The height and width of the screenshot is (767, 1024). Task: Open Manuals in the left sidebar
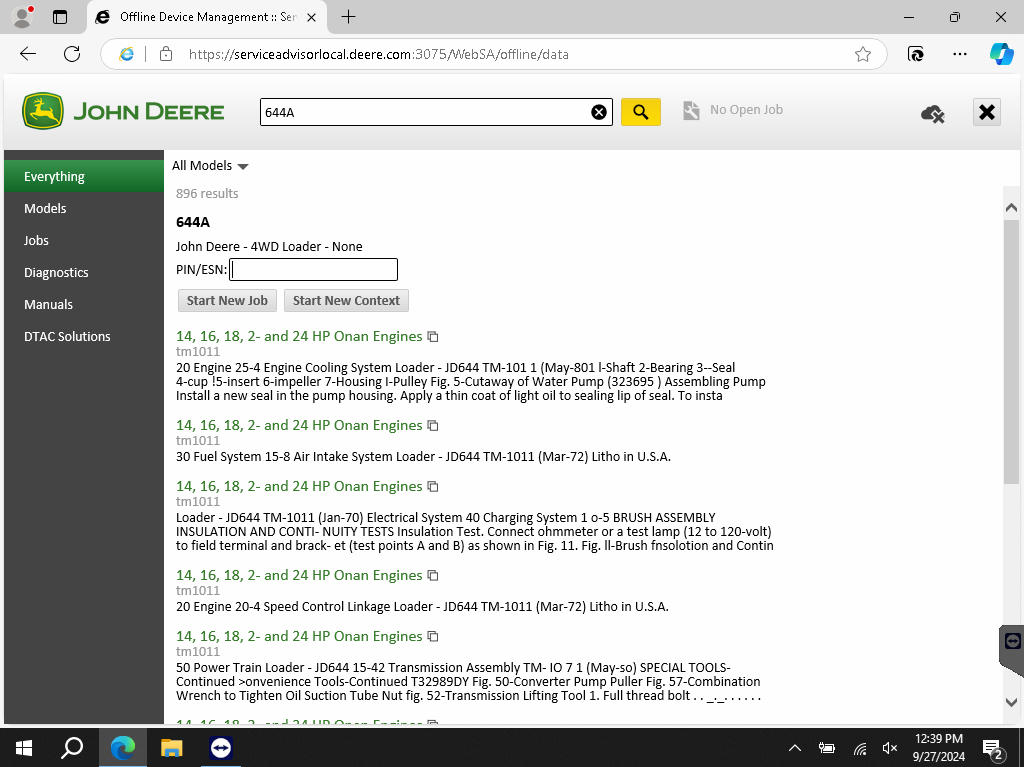point(48,304)
